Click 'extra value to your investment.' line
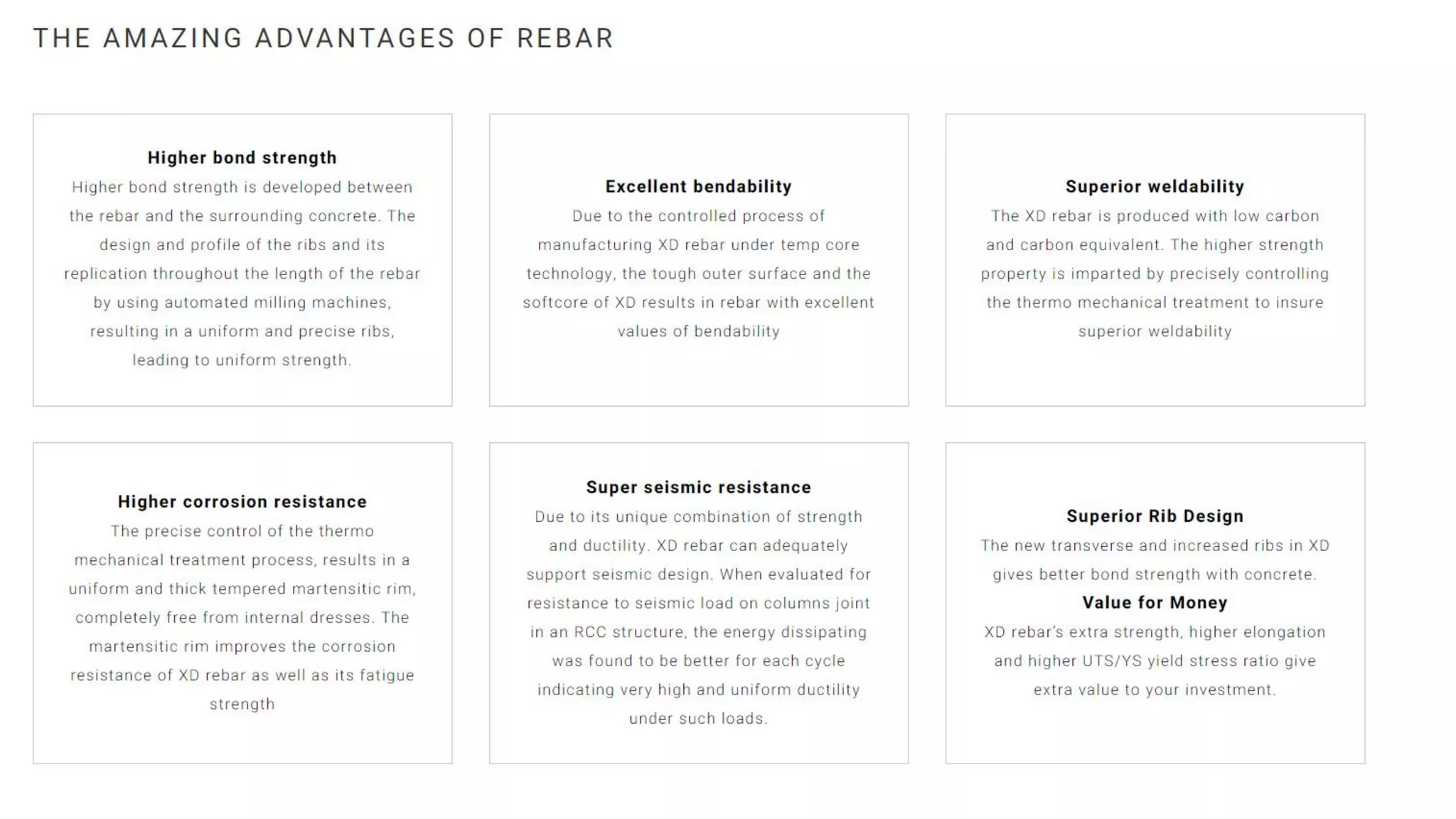 [1155, 690]
